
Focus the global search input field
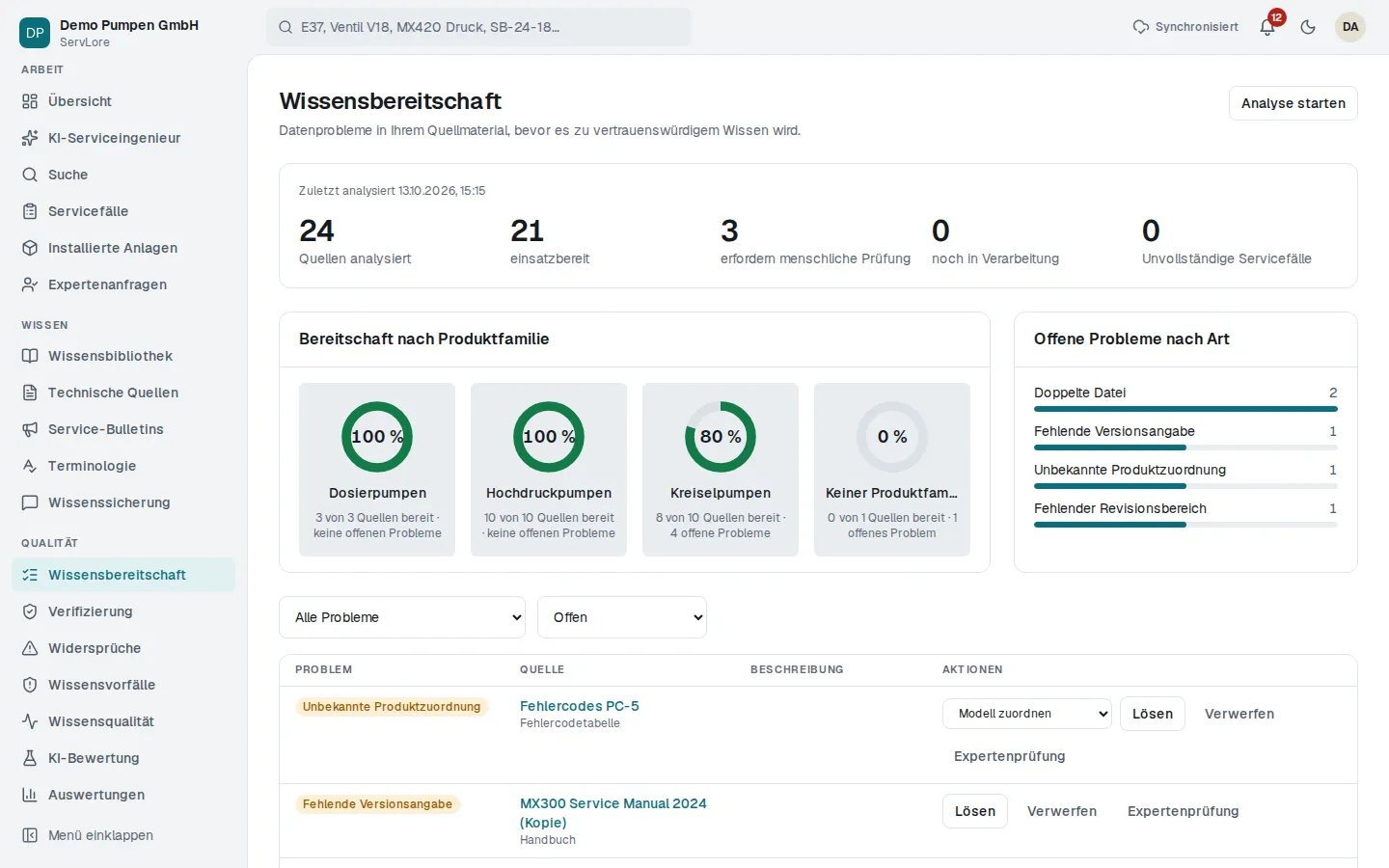[x=478, y=27]
